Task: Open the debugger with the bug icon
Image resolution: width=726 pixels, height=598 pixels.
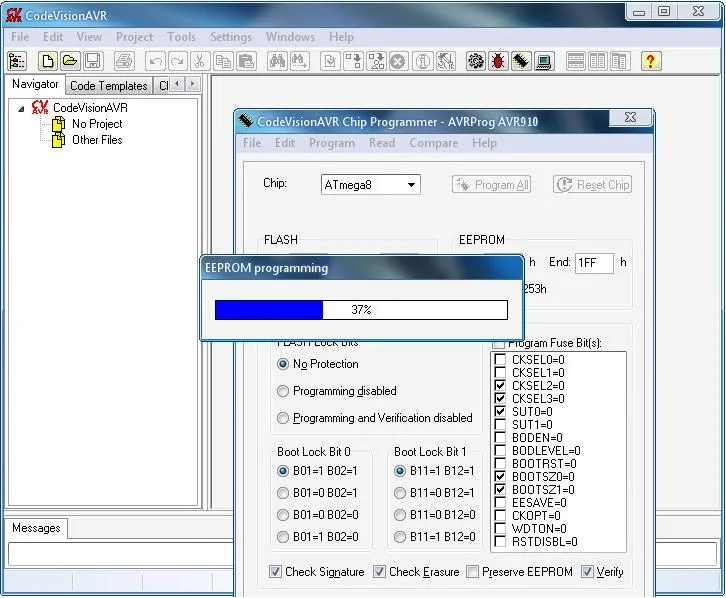Action: [x=498, y=61]
